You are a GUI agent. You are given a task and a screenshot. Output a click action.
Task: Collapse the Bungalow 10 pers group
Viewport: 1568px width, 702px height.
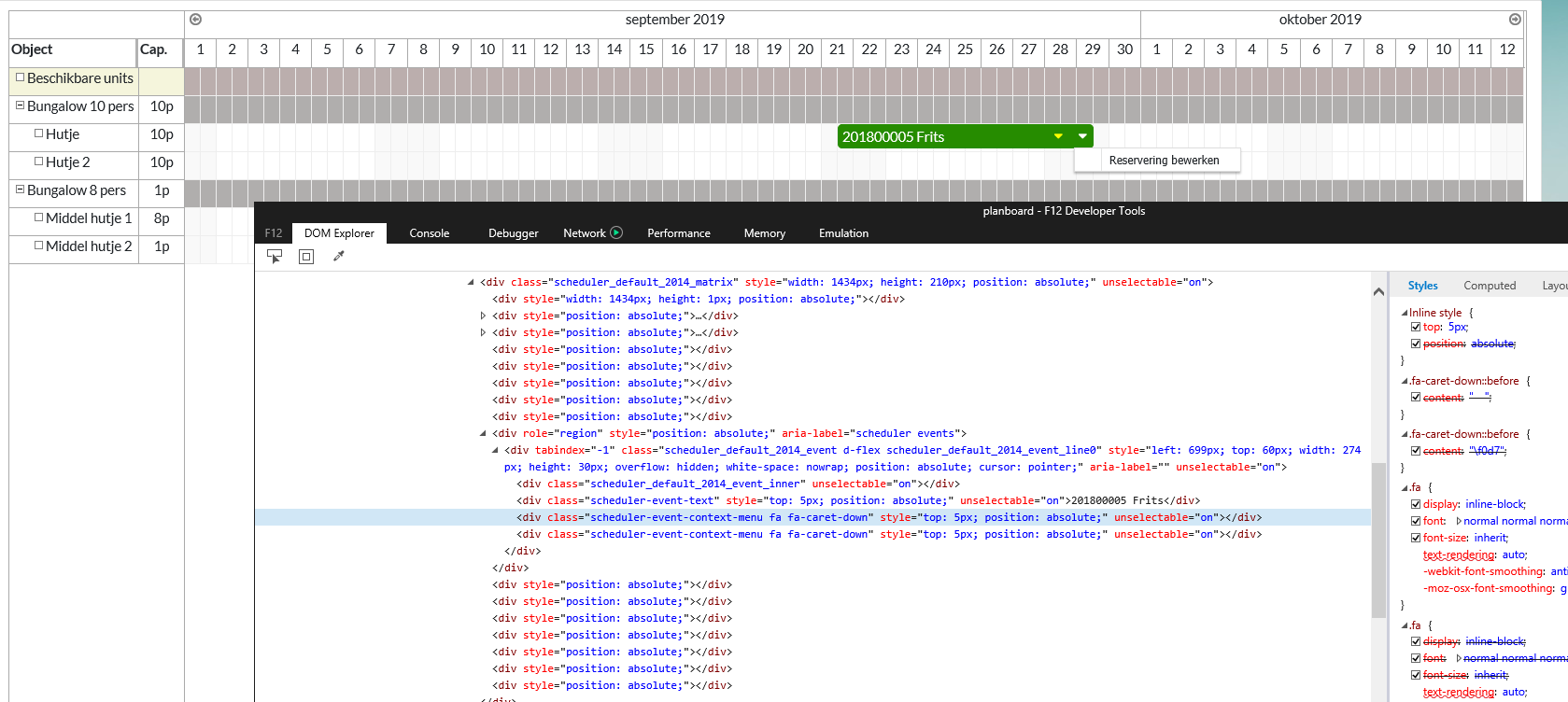tap(20, 105)
